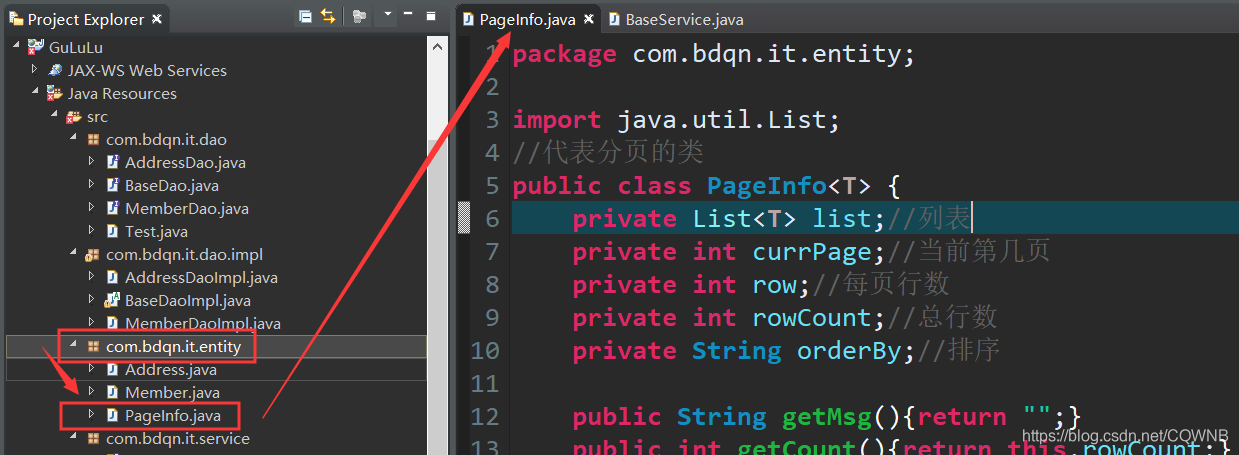Collapse the com.bdqn.it.dao.impl package
The image size is (1239, 455).
[72, 254]
